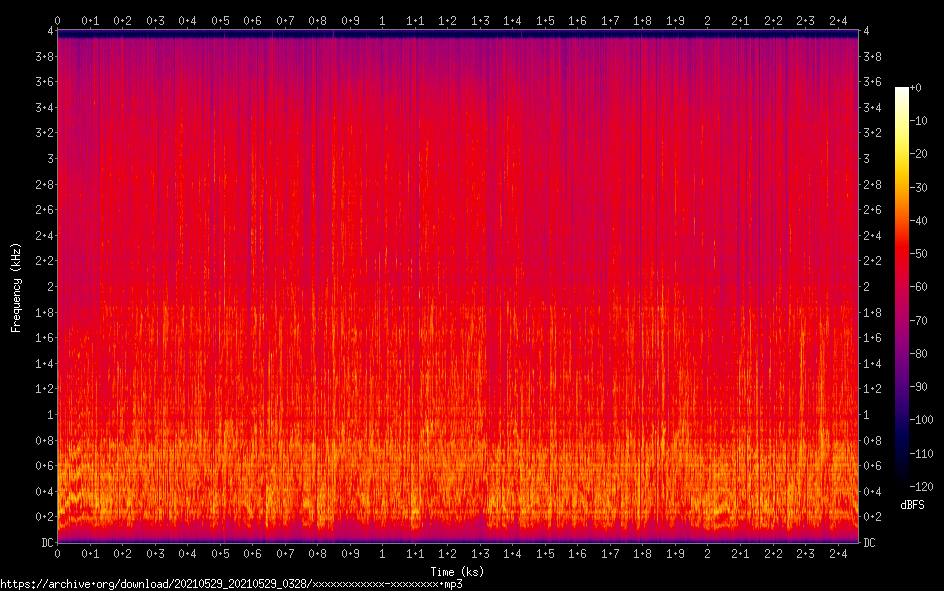
Task: Click the "-40" color scale label
Action: click(x=918, y=221)
